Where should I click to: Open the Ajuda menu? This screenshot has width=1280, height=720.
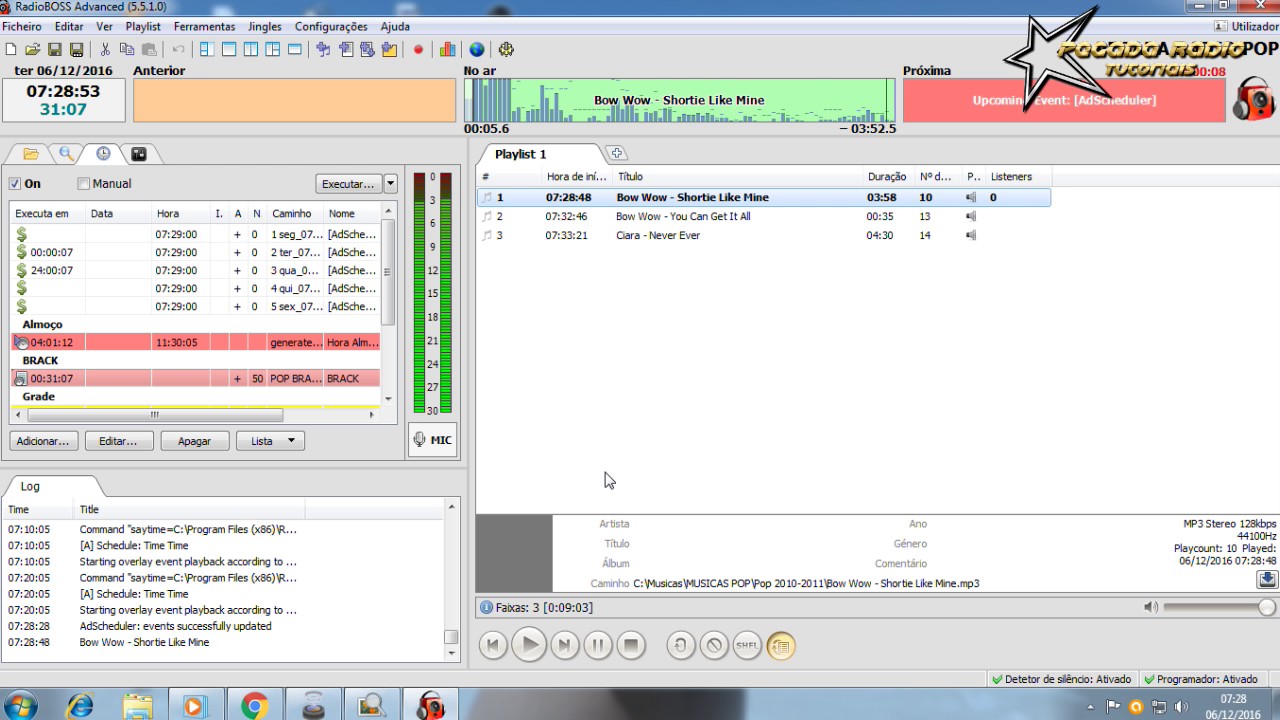tap(395, 27)
